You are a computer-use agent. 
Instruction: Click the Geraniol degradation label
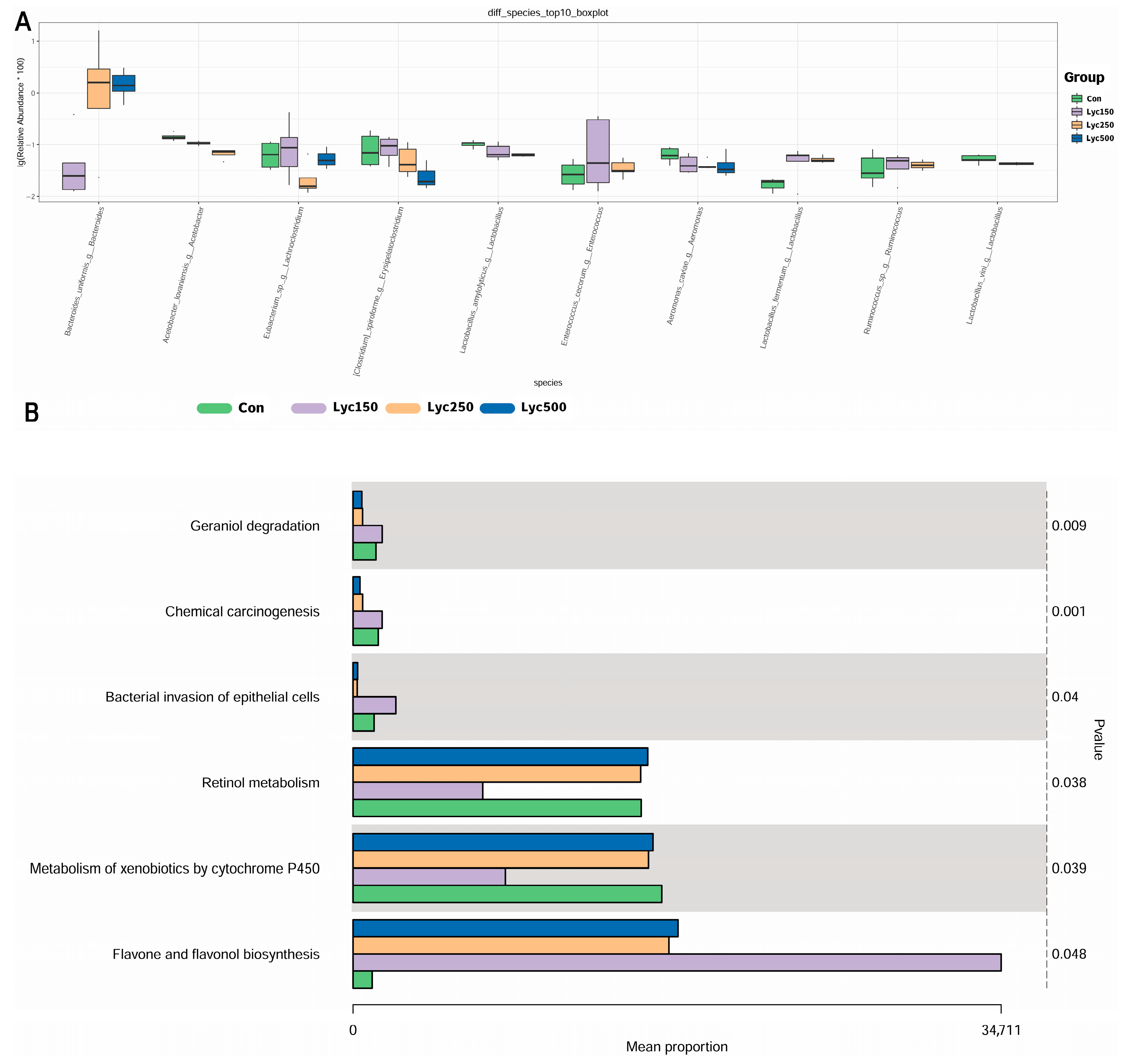tap(255, 526)
